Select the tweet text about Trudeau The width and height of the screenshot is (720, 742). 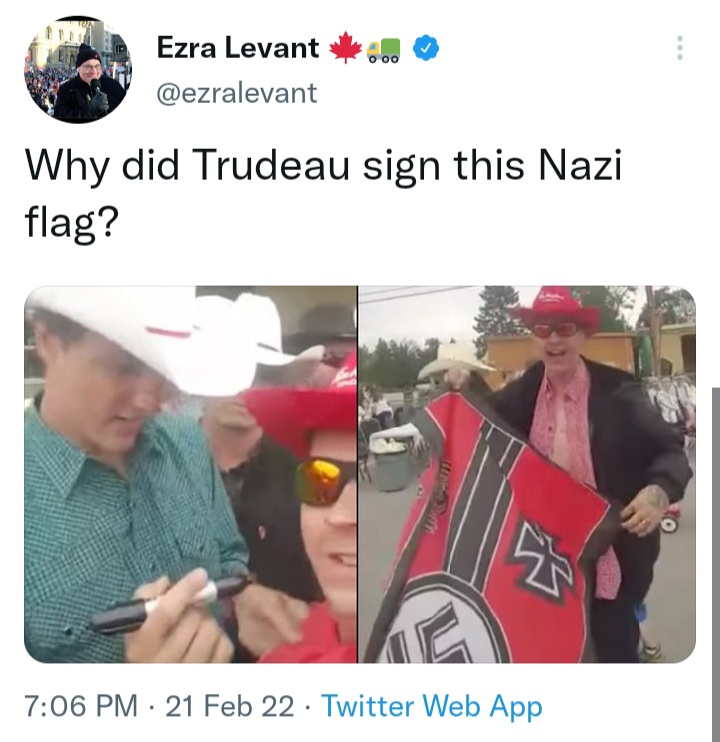[323, 193]
